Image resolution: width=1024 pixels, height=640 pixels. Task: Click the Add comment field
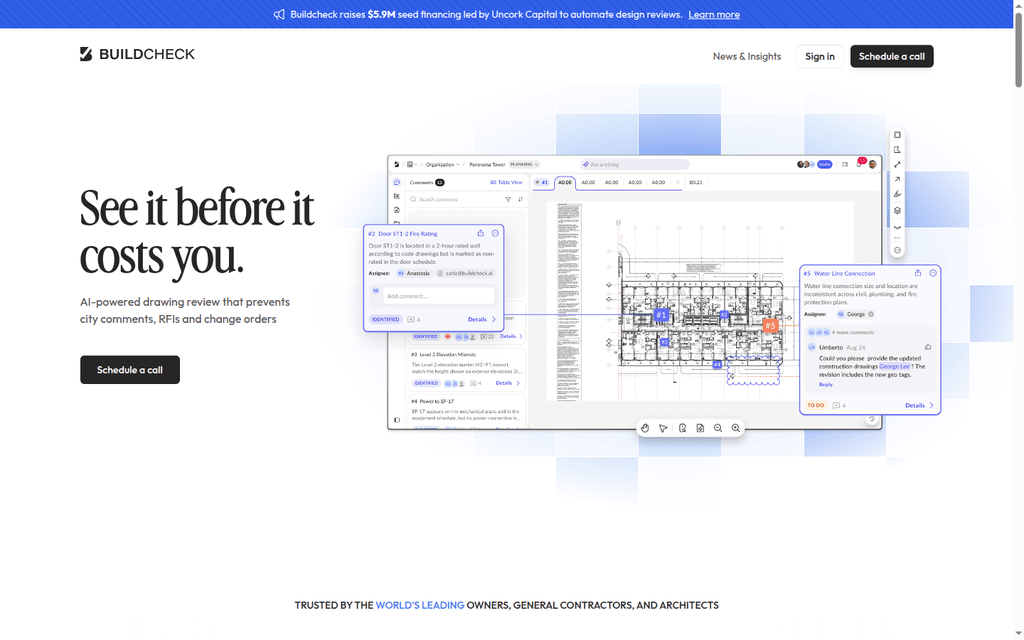pyautogui.click(x=439, y=296)
